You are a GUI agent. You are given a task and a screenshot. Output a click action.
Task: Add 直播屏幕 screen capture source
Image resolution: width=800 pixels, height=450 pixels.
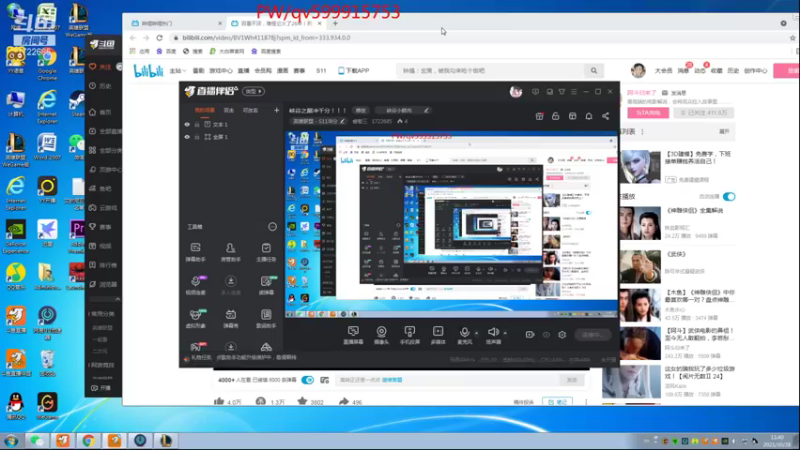tap(353, 335)
